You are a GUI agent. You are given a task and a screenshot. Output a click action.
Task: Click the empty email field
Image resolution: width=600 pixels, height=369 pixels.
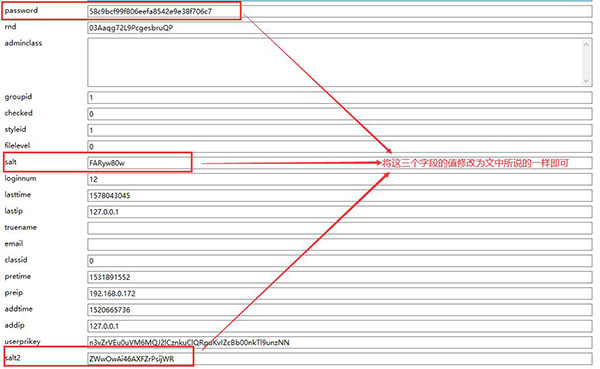(x=340, y=245)
